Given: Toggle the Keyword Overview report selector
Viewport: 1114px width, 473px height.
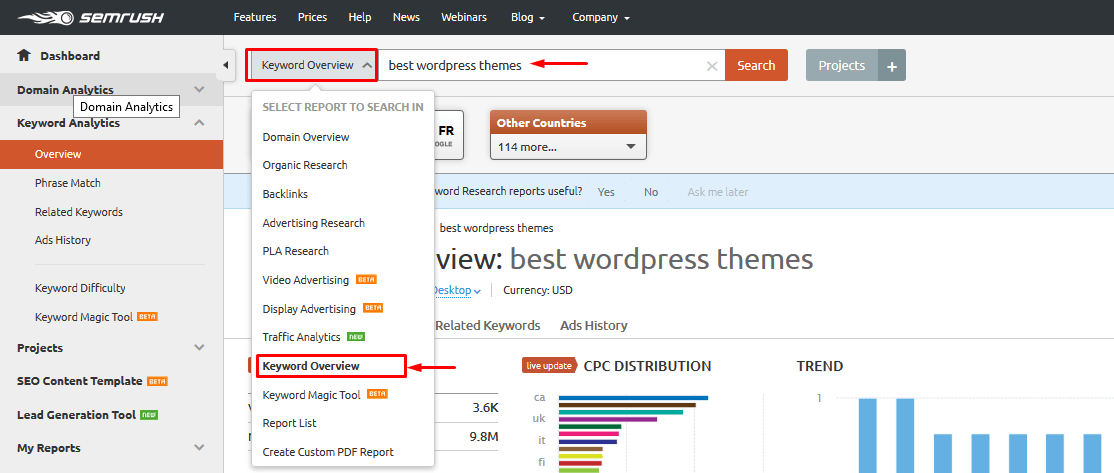Looking at the screenshot, I should [313, 65].
